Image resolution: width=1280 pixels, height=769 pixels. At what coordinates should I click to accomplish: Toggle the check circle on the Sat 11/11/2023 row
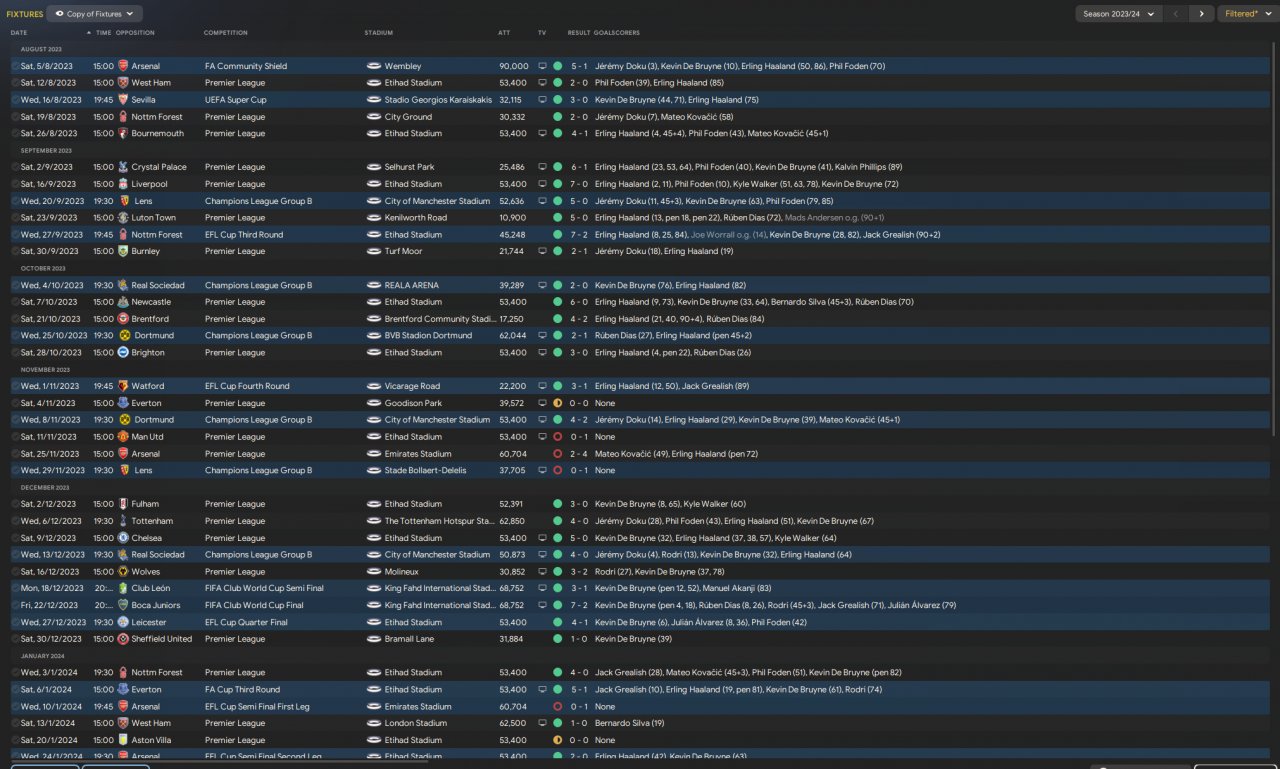tap(15, 437)
